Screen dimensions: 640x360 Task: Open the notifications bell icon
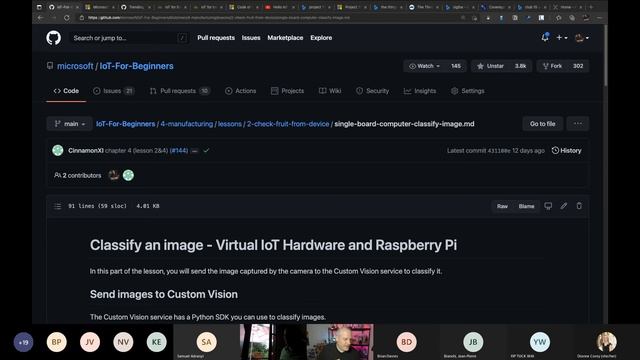[x=545, y=38]
